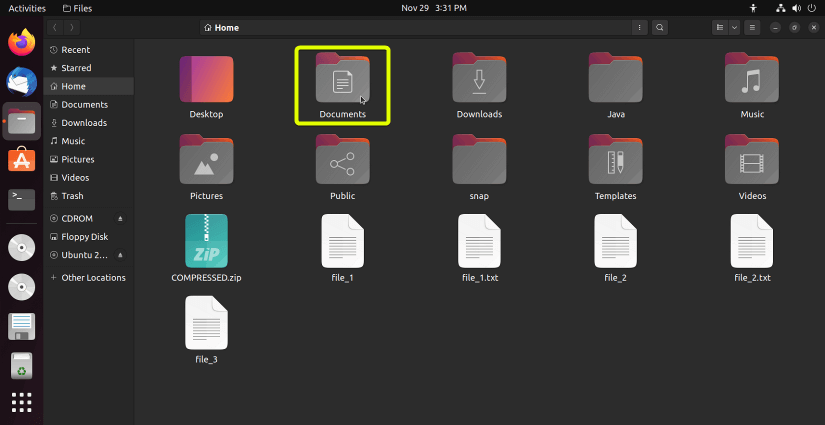Open system menu via the power icon
825x425 pixels.
(811, 8)
